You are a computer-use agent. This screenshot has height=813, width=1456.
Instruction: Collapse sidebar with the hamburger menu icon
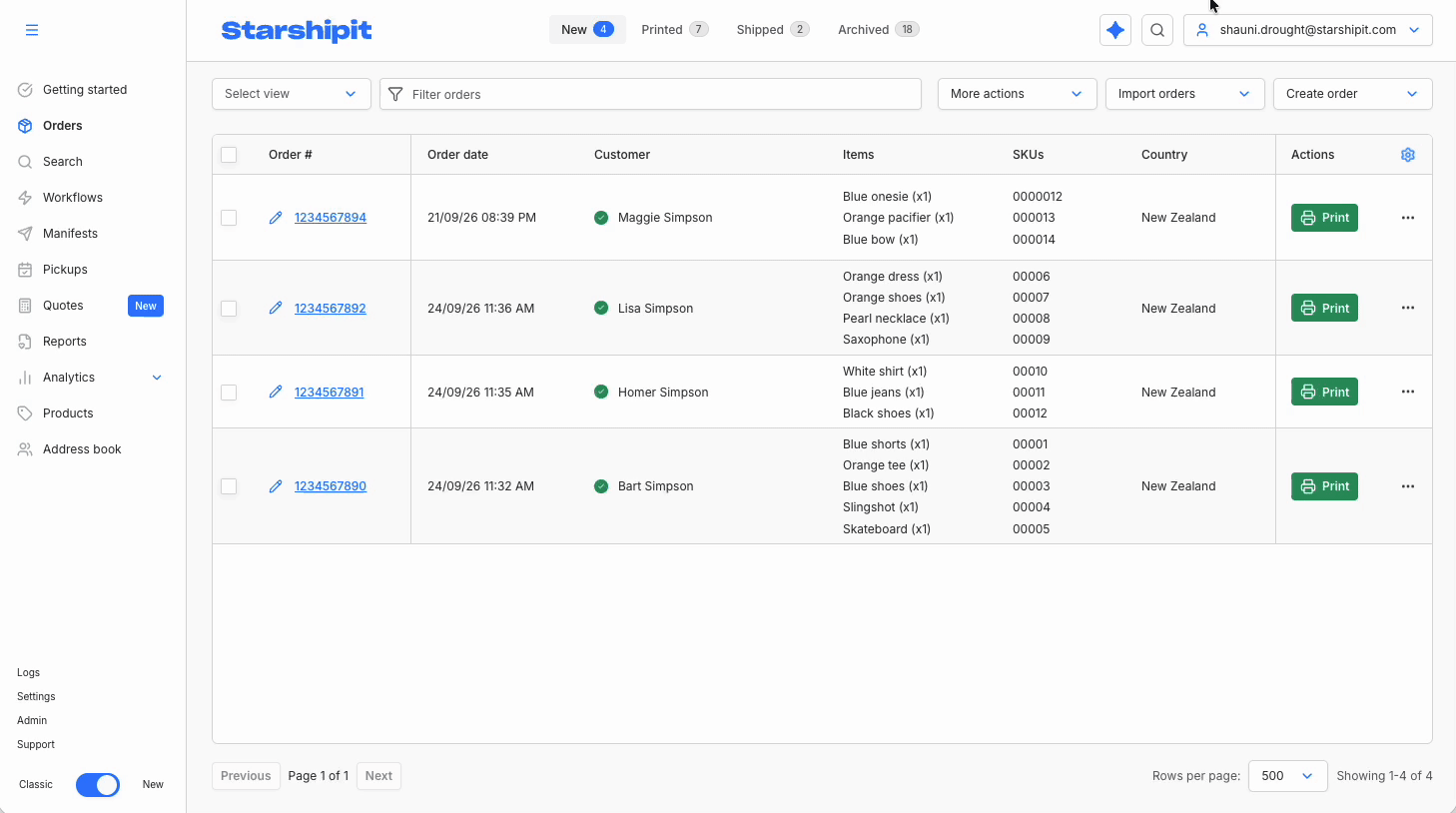[32, 30]
